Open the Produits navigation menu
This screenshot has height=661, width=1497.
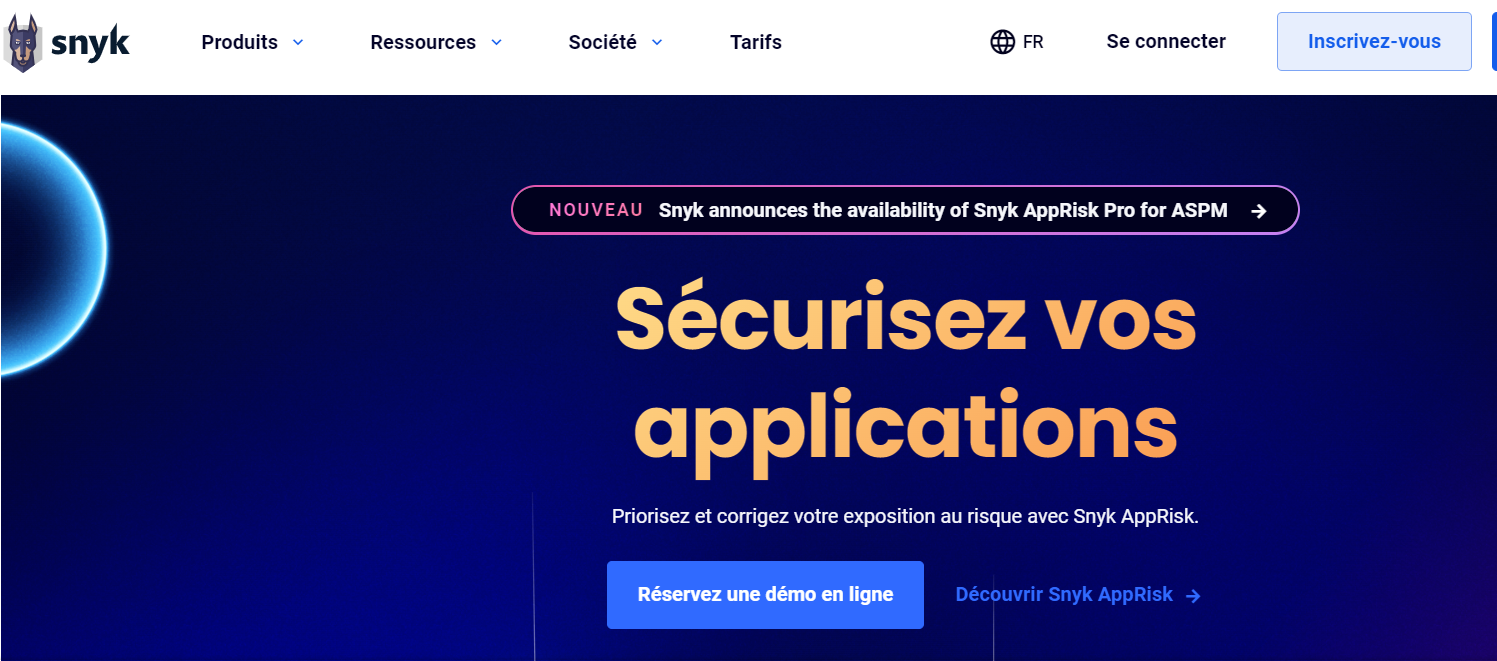239,42
